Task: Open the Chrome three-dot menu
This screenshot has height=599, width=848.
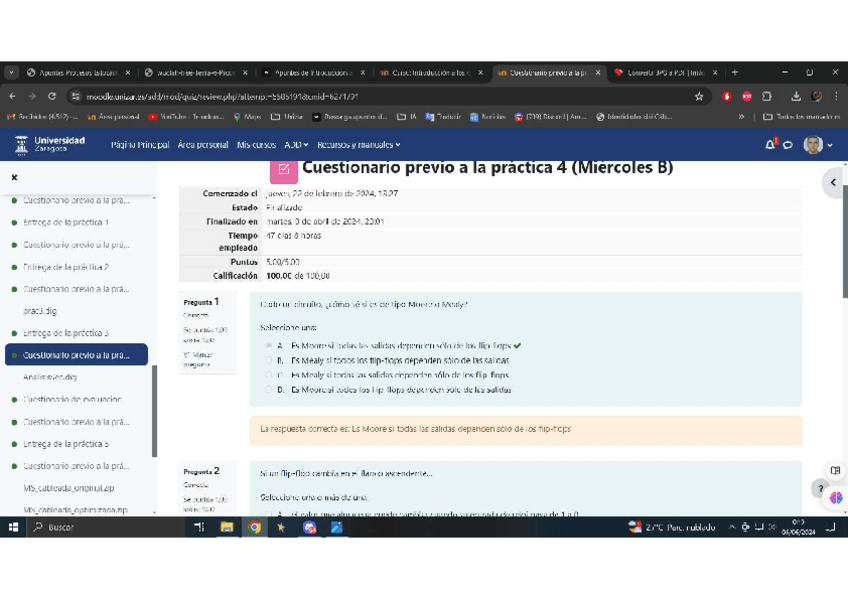Action: point(836,96)
